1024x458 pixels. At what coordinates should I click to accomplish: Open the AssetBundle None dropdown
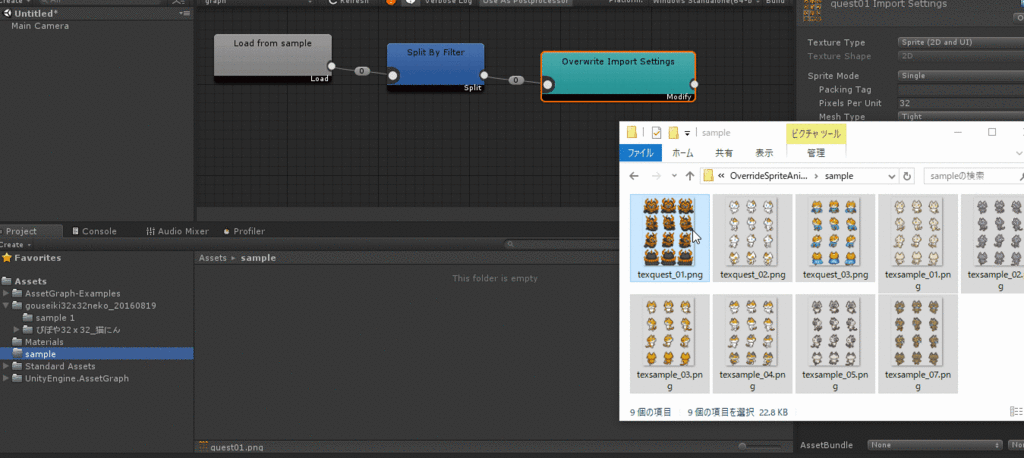[x=935, y=445]
